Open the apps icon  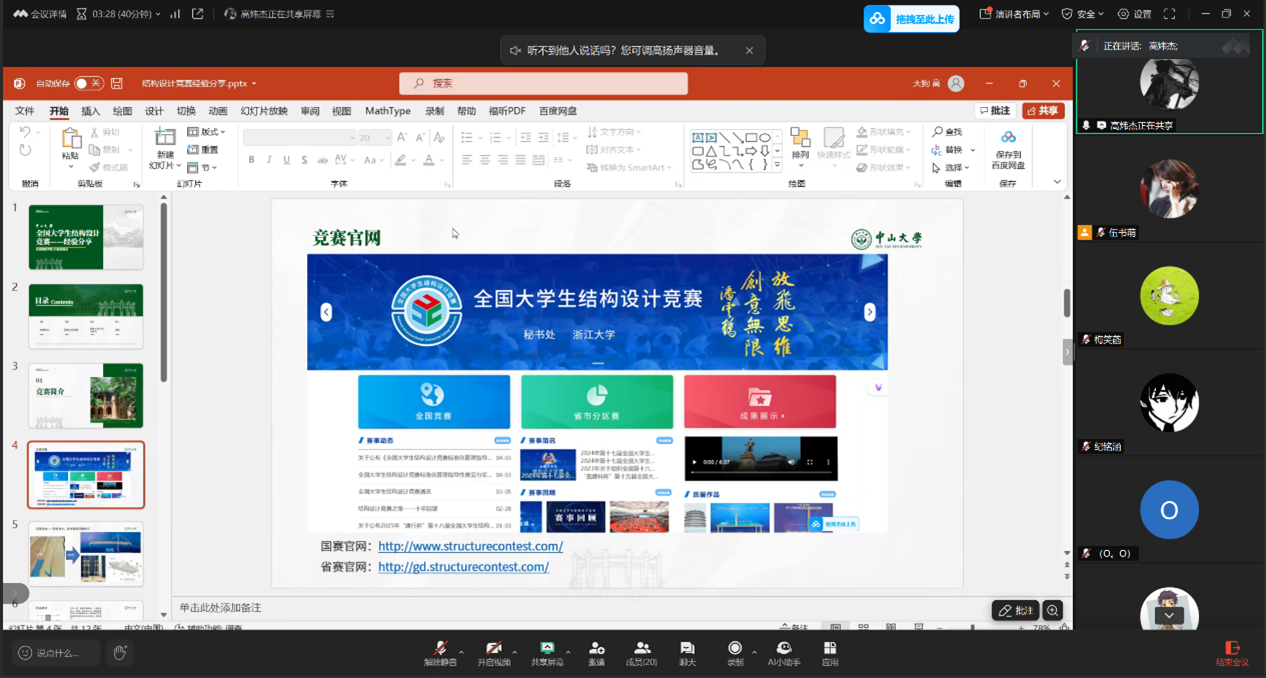tap(829, 651)
